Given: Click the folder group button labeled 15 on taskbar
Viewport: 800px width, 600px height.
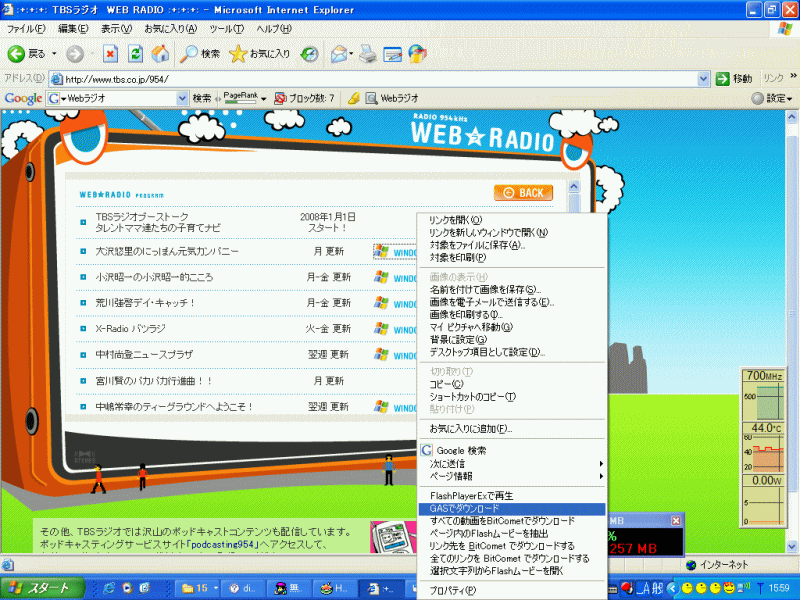Looking at the screenshot, I should [196, 588].
